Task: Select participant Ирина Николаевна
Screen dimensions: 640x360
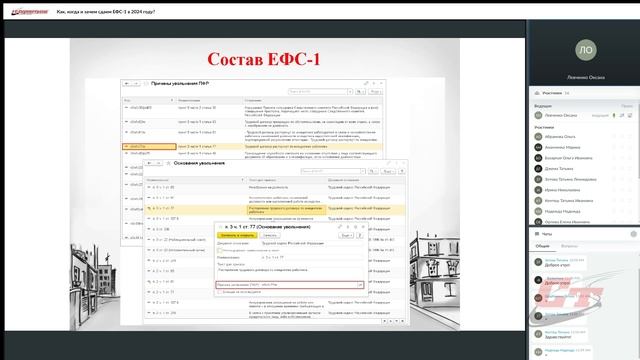Action: coord(562,190)
